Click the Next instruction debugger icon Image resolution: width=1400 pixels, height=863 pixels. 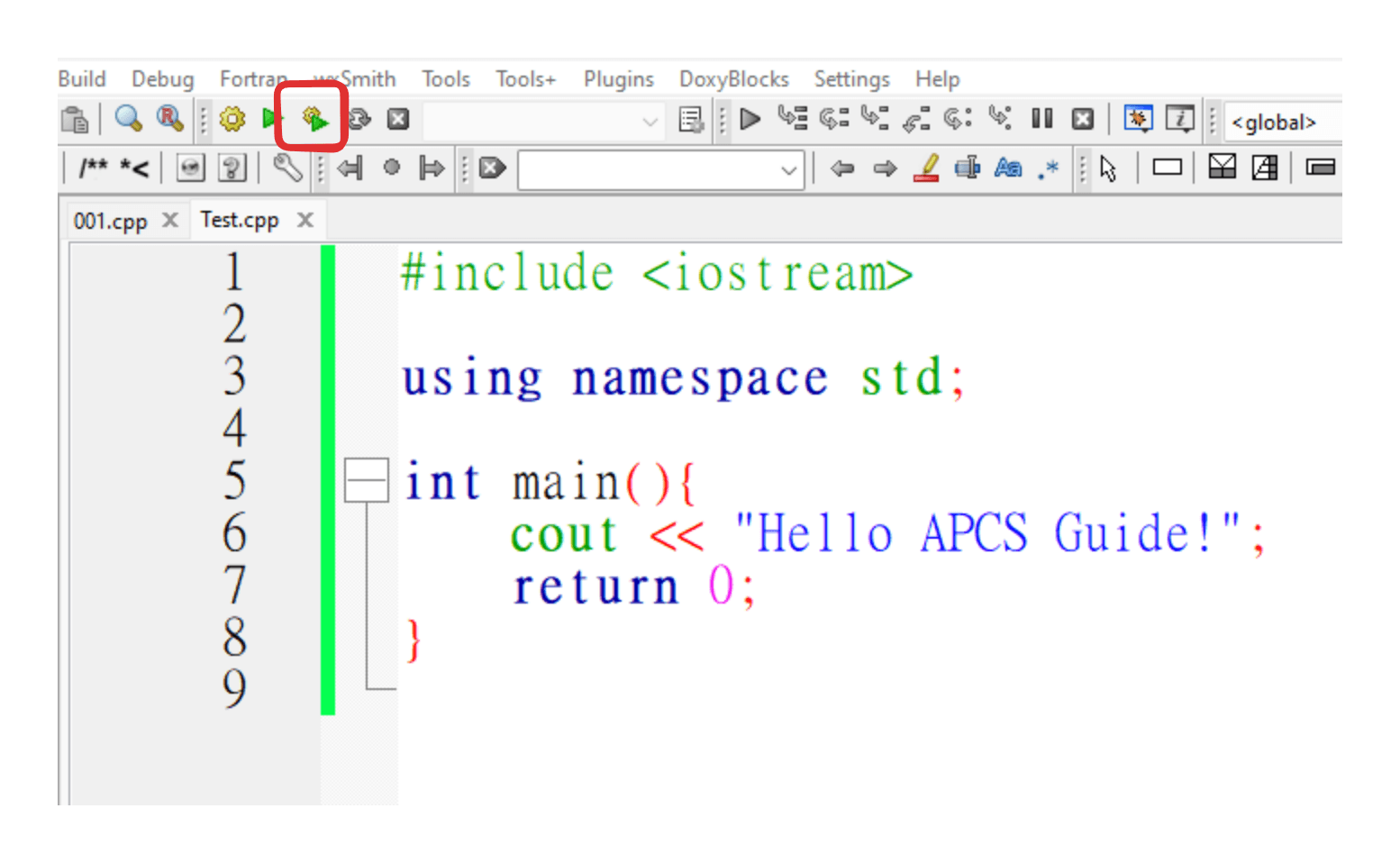tap(958, 118)
